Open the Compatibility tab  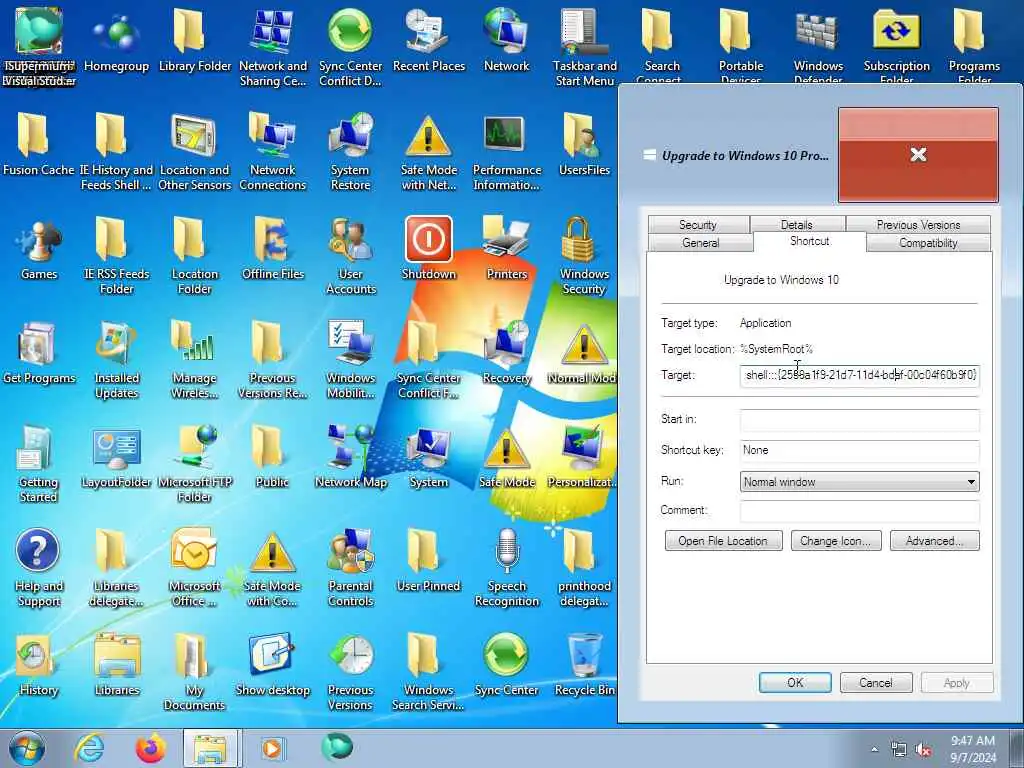(928, 242)
